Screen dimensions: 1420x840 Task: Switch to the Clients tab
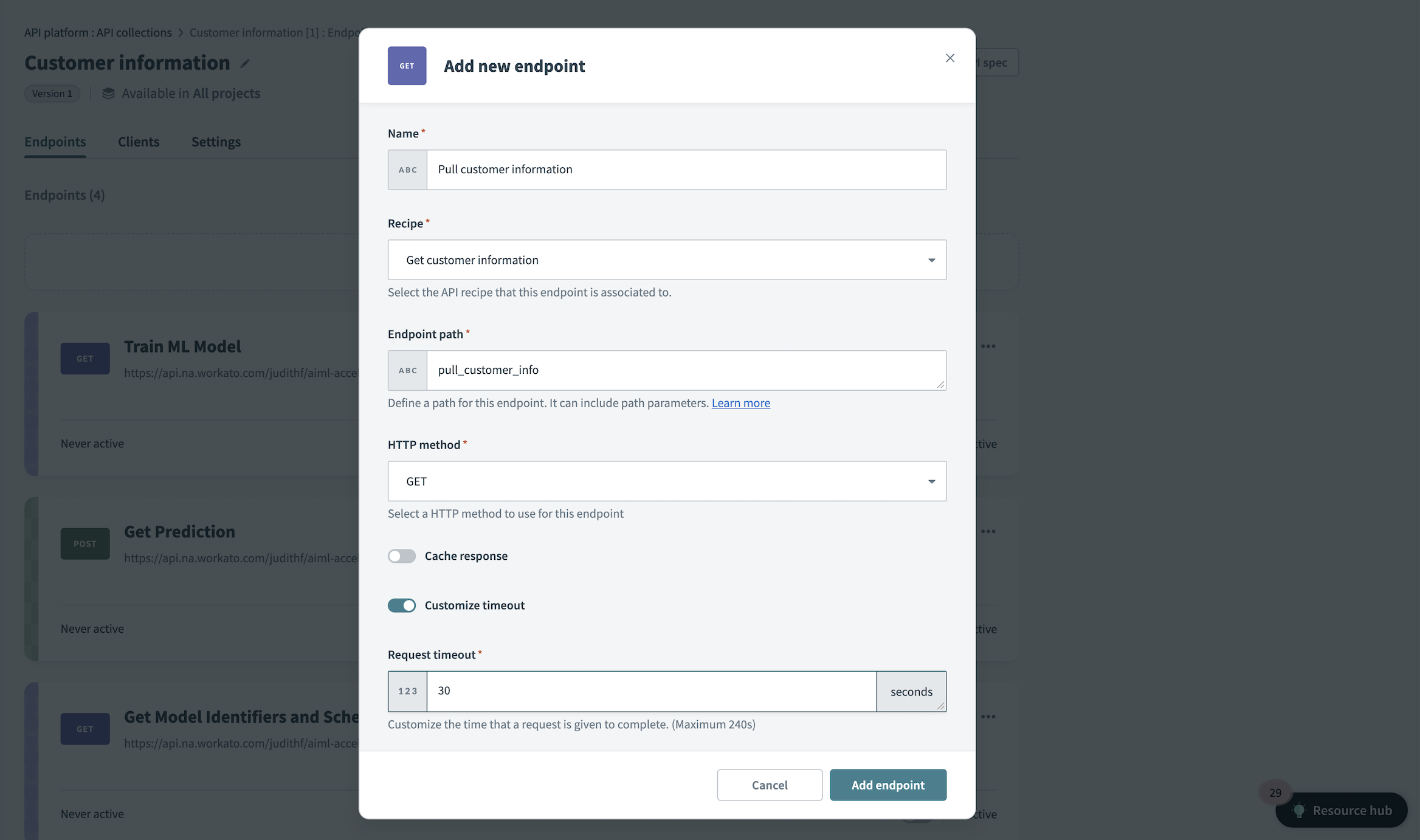pos(139,142)
